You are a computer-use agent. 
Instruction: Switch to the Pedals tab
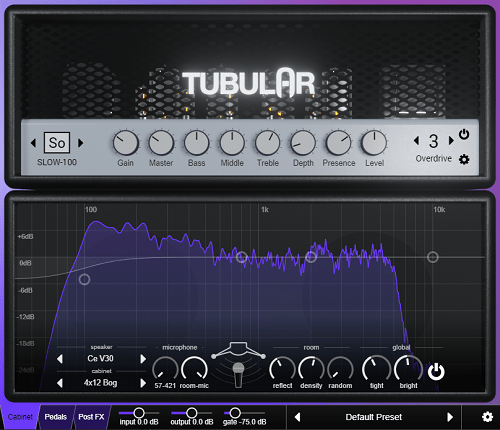(56, 417)
